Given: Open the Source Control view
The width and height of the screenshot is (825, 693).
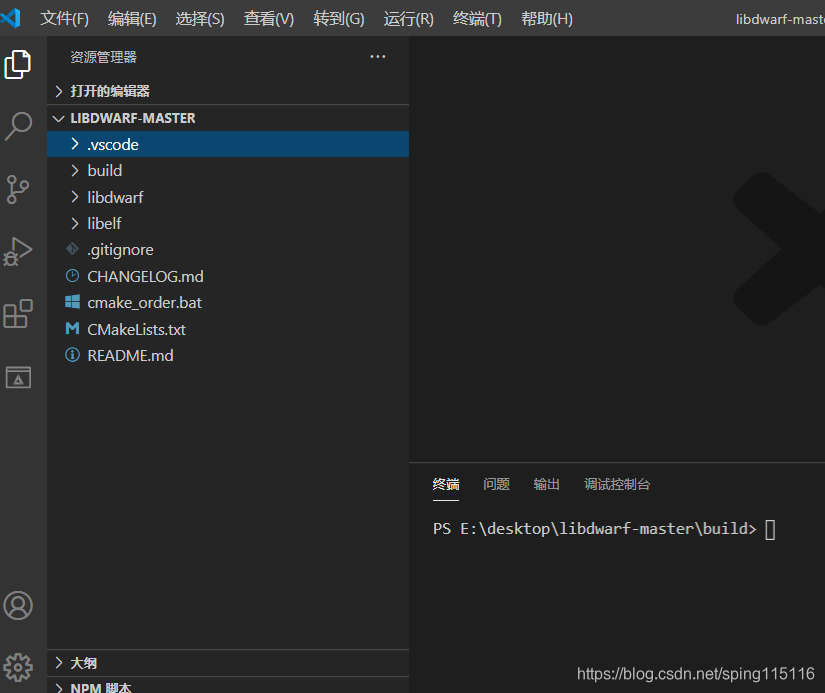Looking at the screenshot, I should (x=17, y=189).
